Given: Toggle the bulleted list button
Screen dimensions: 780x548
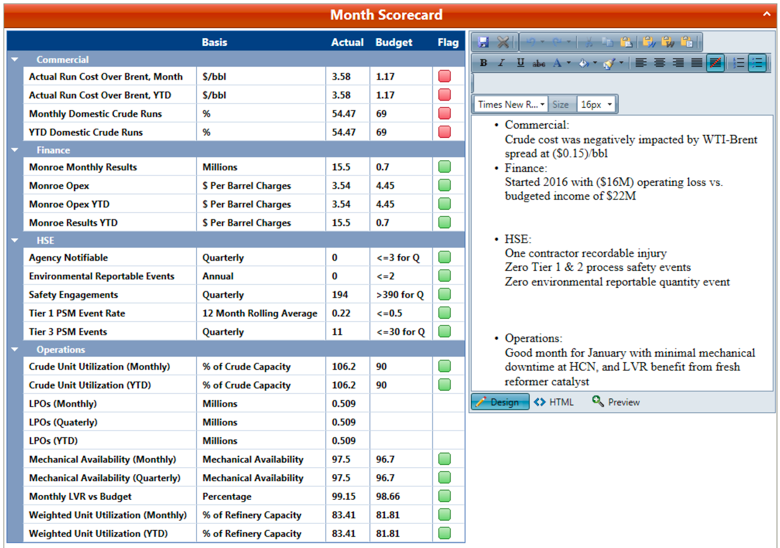Looking at the screenshot, I should coord(757,63).
